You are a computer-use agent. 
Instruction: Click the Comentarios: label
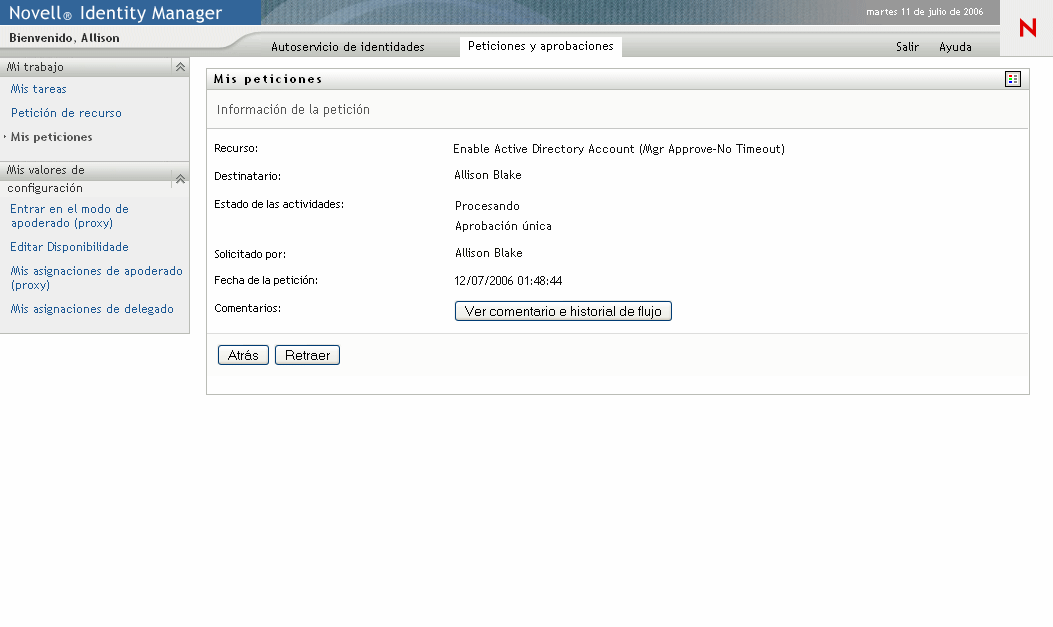tap(247, 308)
